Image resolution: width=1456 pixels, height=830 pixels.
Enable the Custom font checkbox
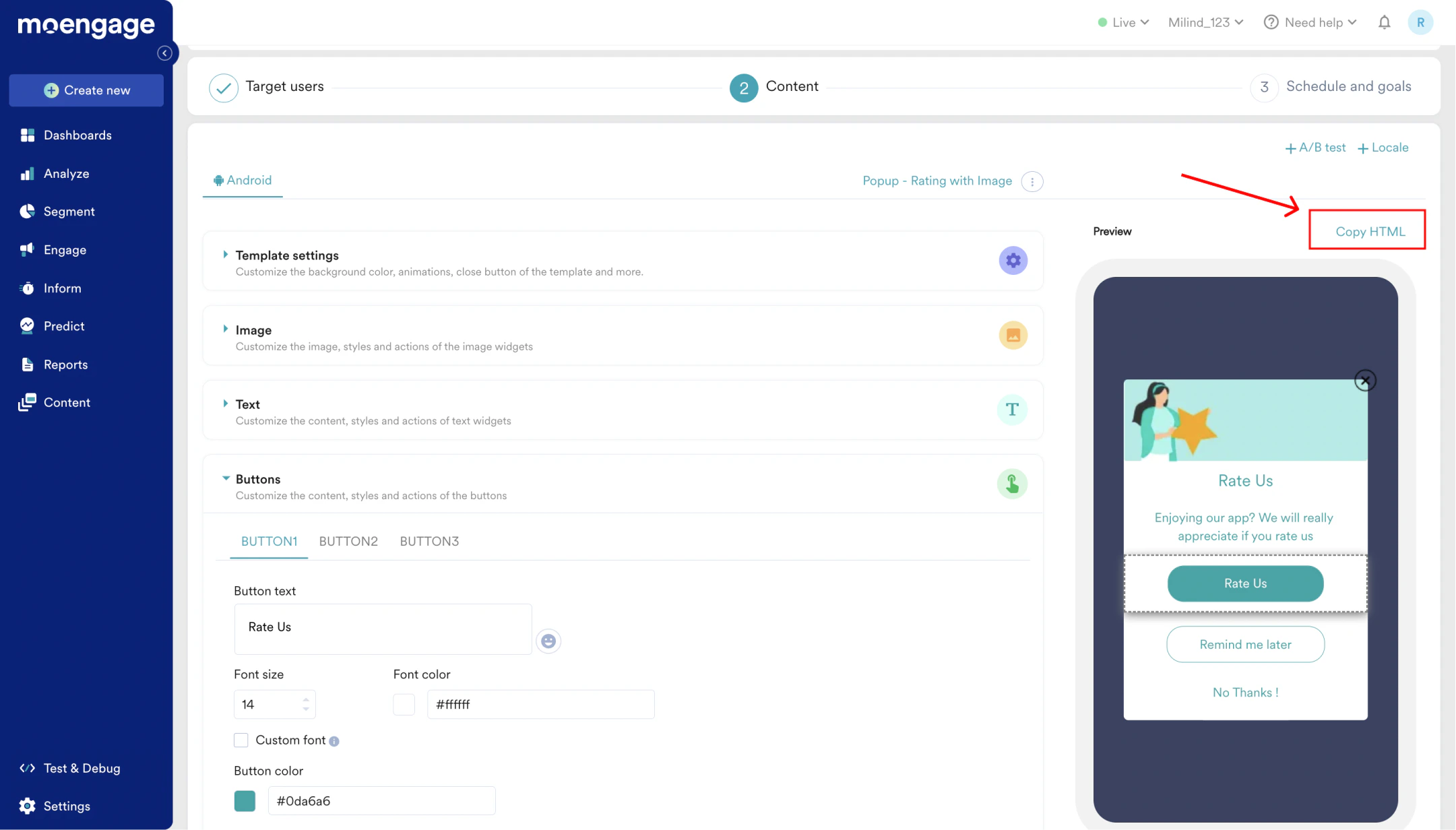[241, 740]
